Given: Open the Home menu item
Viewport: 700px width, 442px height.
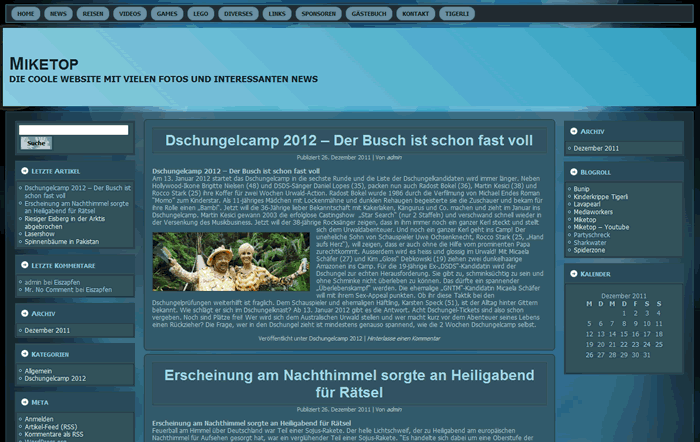Looking at the screenshot, I should click(x=25, y=14).
